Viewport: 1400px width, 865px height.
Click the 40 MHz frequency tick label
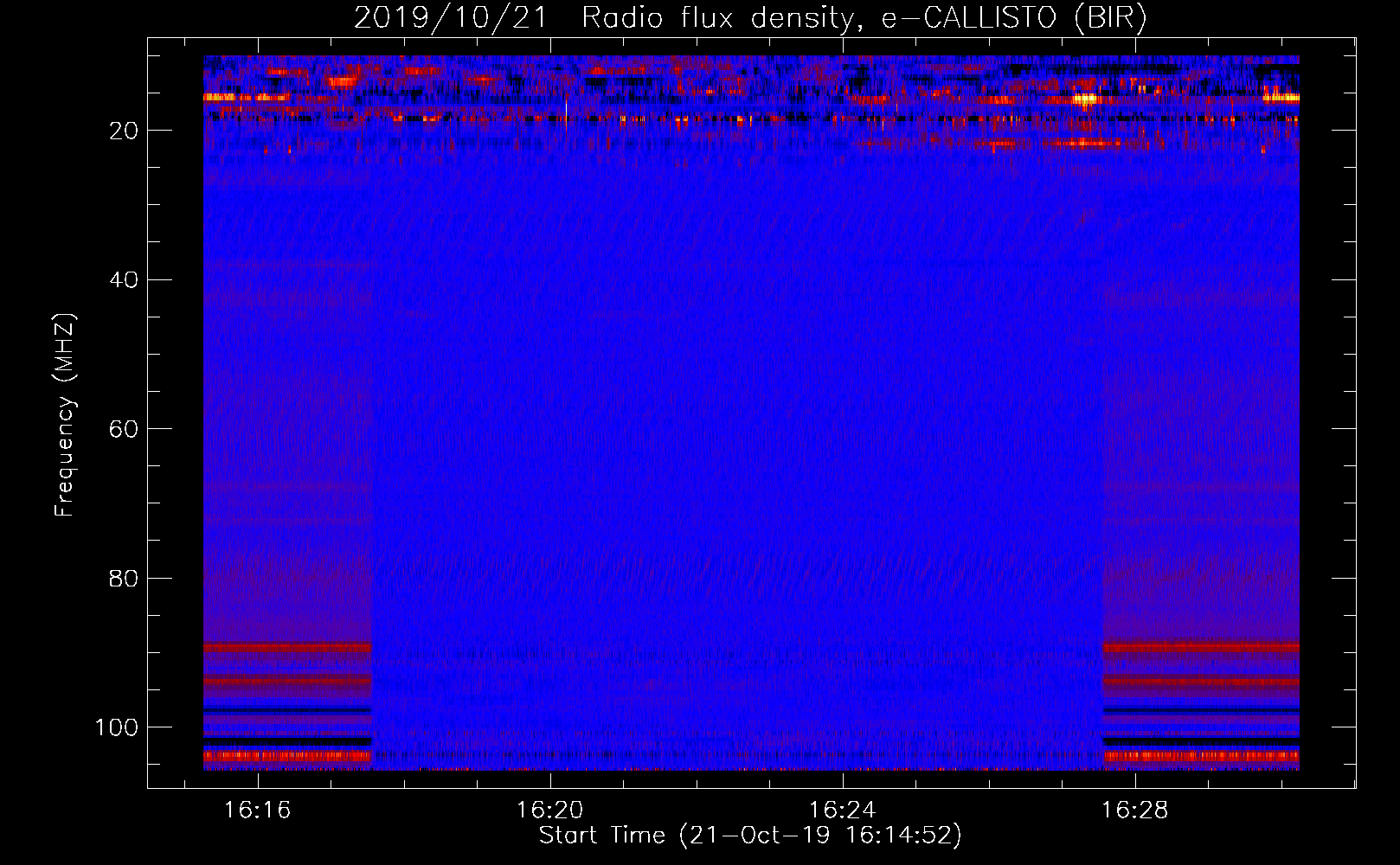tap(125, 280)
